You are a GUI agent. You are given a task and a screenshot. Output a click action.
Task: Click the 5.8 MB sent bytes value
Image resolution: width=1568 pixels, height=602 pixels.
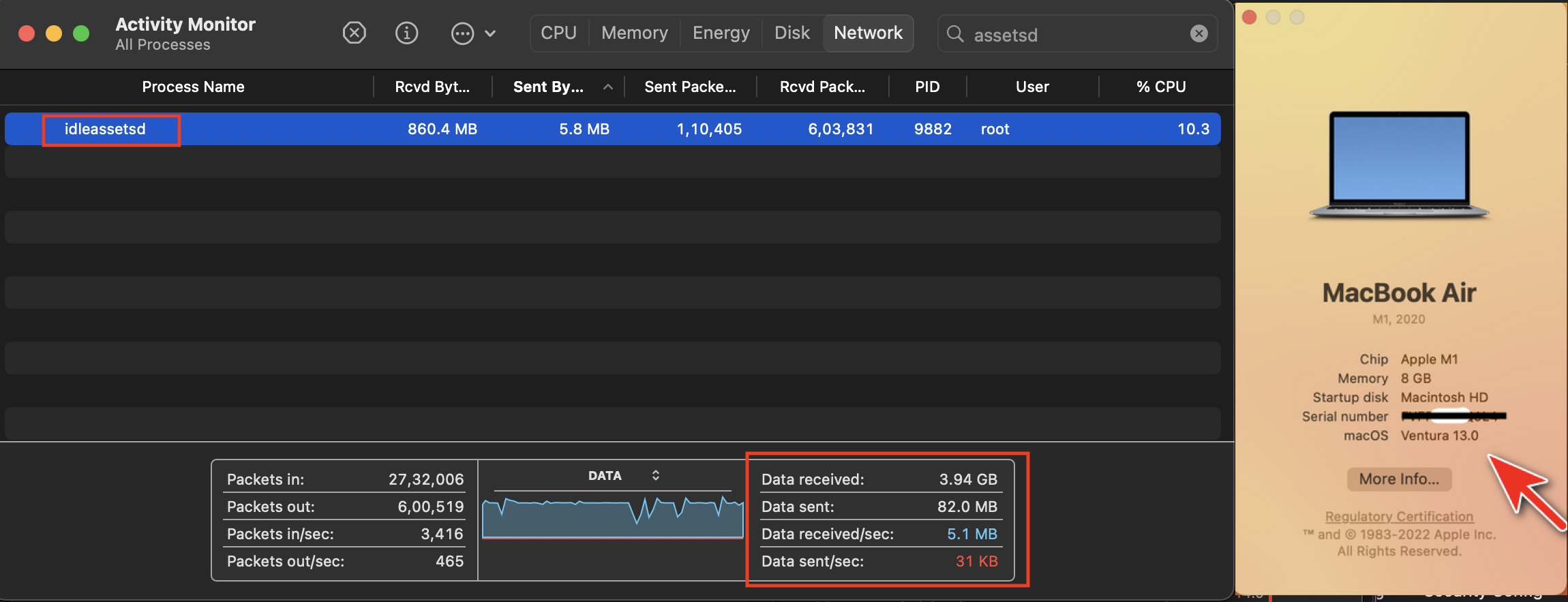[584, 129]
